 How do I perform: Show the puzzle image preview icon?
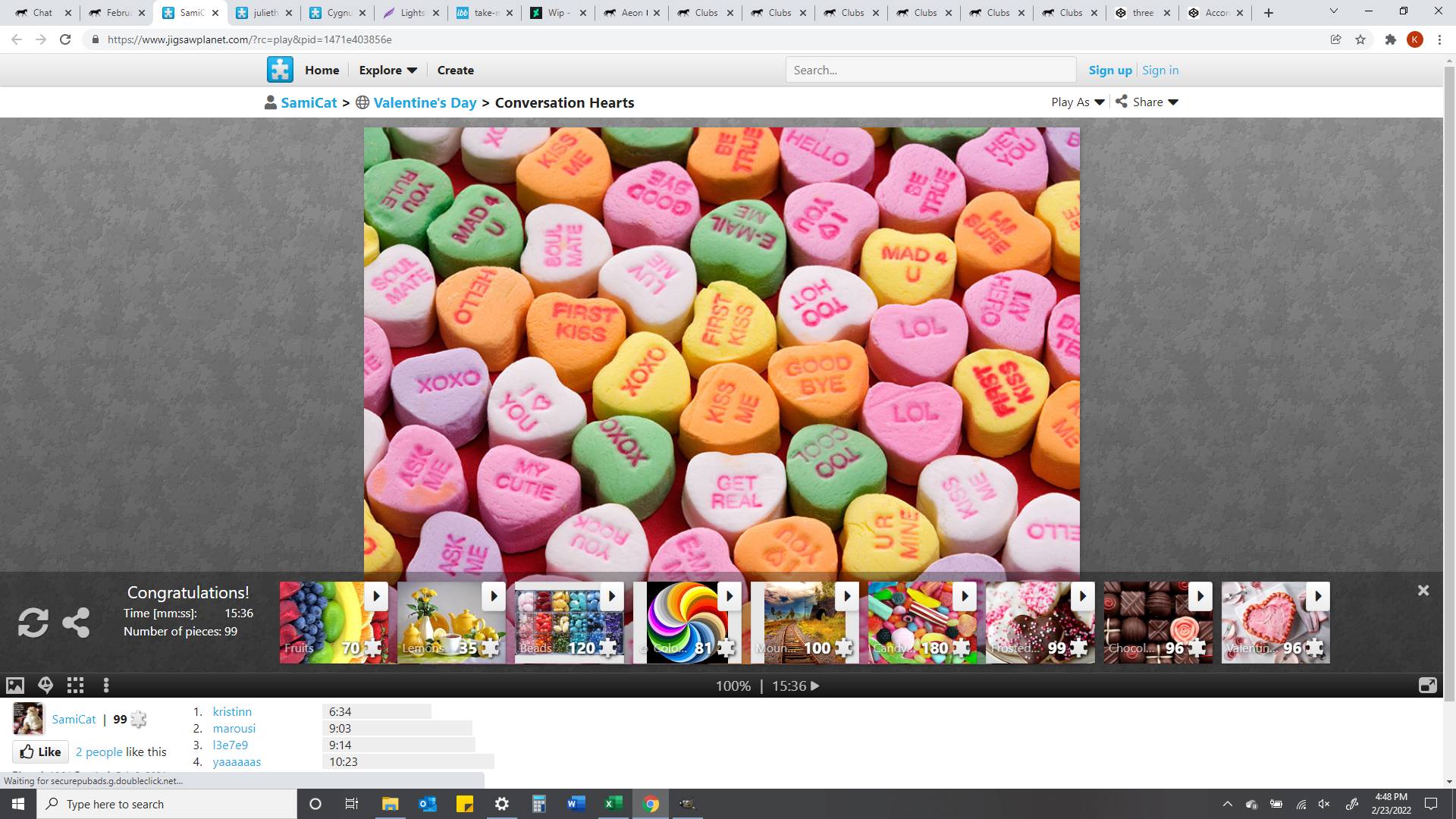point(15,686)
